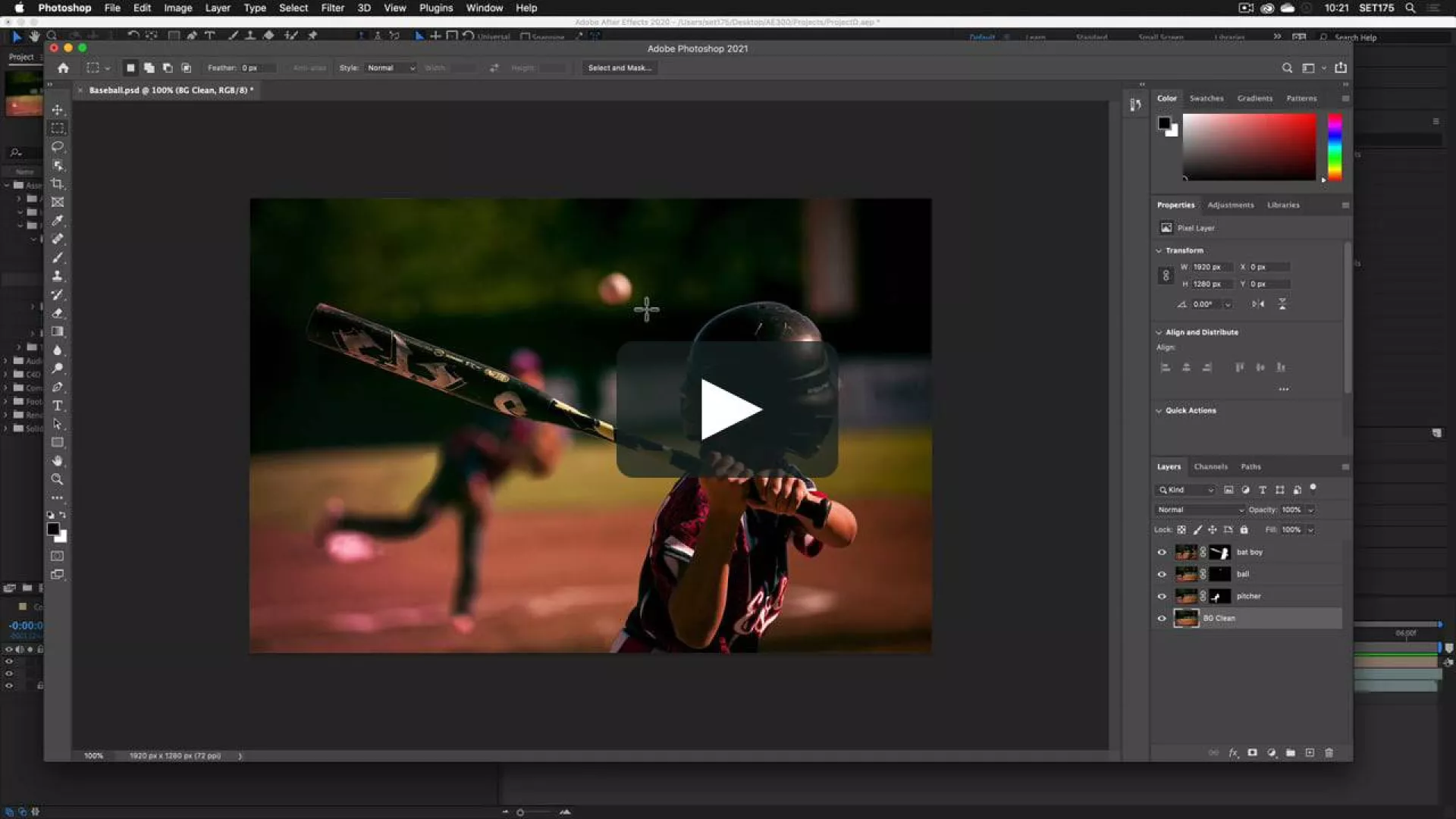Screen dimensions: 1456x819
Task: Select the Horizontal Type tool
Action: point(58,406)
